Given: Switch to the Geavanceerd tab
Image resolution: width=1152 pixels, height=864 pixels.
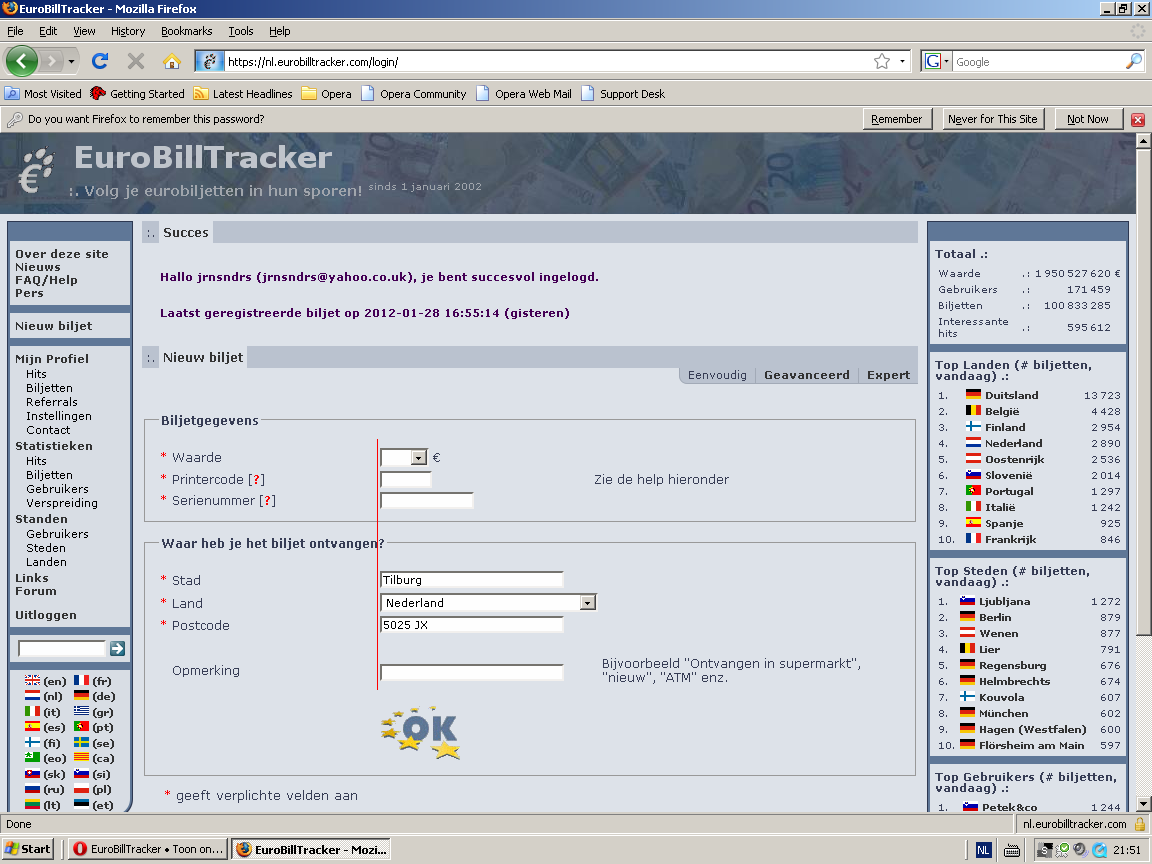Looking at the screenshot, I should [807, 375].
